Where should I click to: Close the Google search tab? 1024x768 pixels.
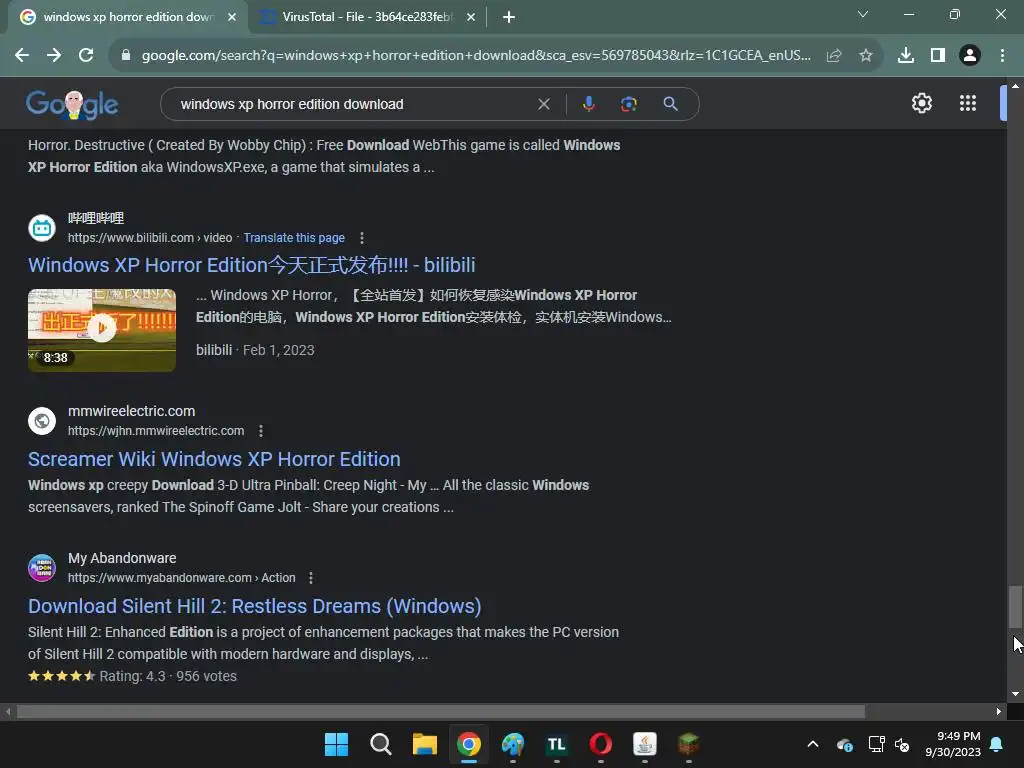(x=232, y=17)
